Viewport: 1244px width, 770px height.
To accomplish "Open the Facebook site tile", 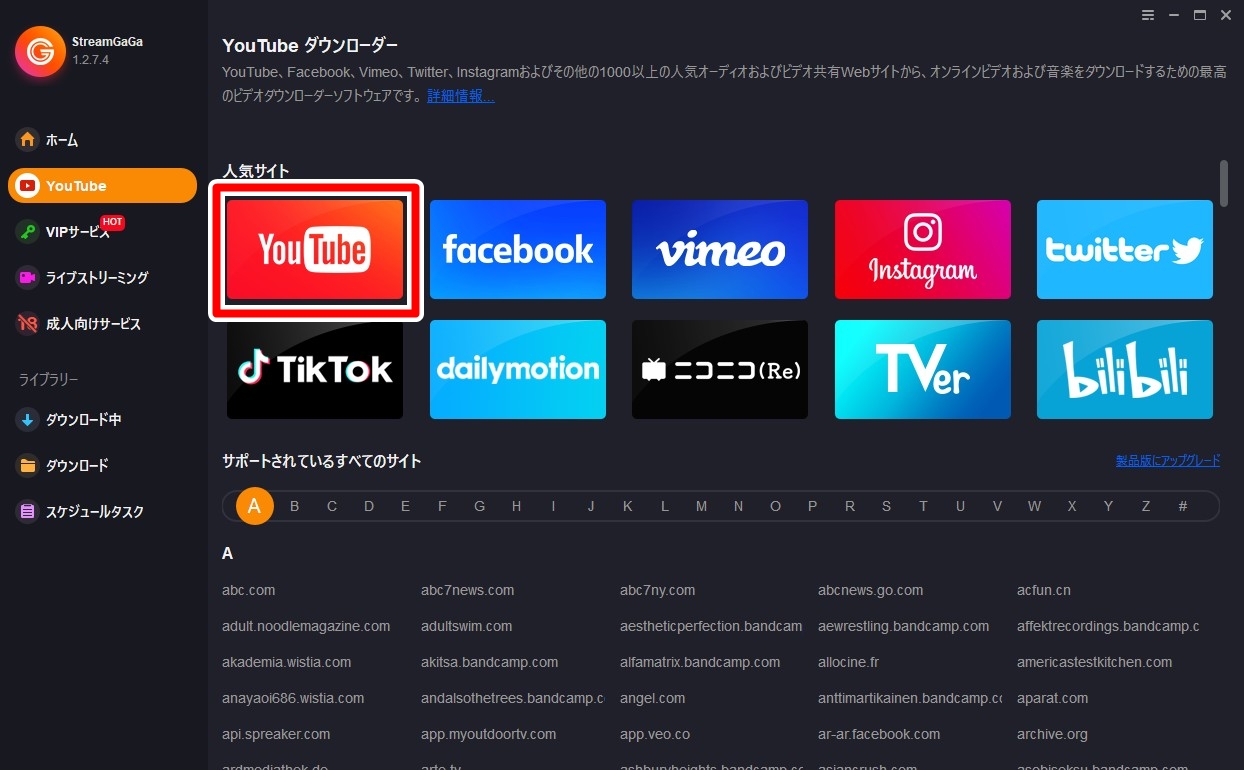I will point(518,250).
